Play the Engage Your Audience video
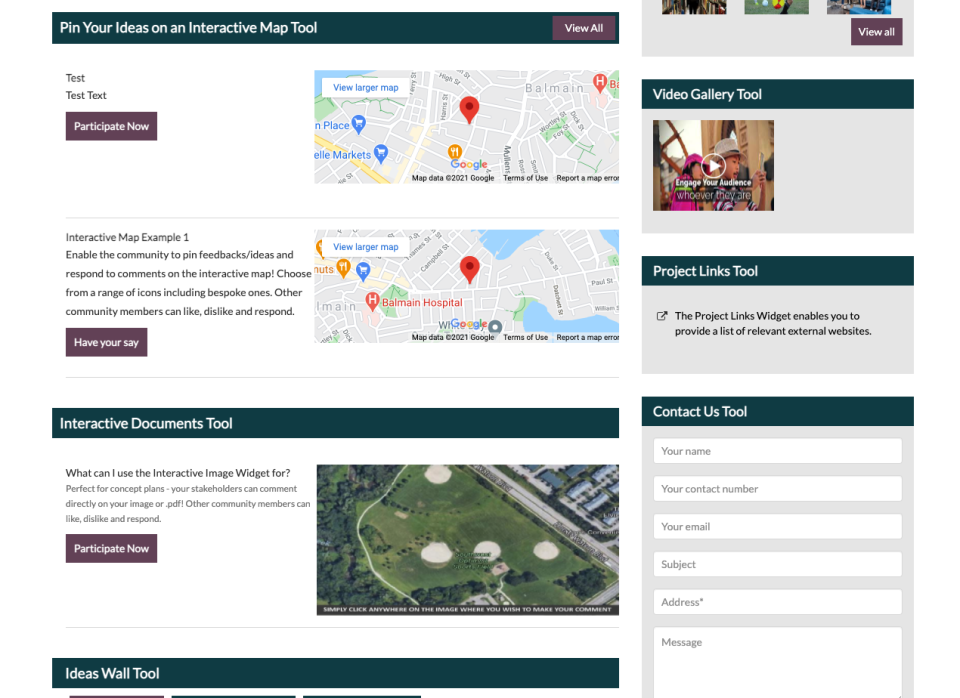960x698 pixels. pos(713,165)
